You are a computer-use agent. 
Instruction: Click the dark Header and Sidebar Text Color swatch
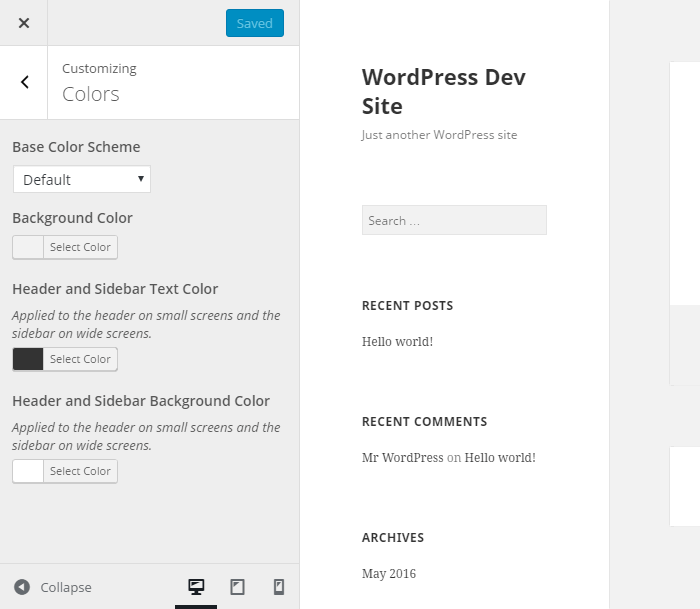(x=28, y=359)
